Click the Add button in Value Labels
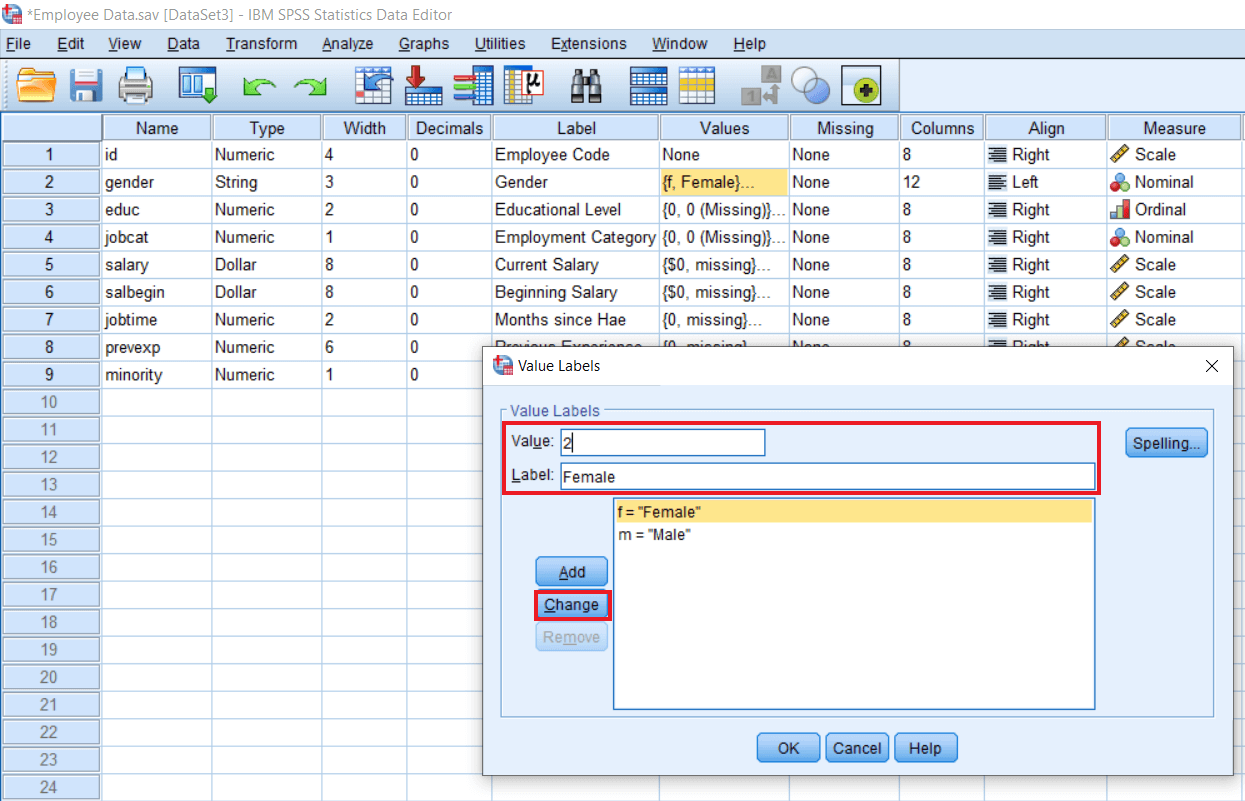The image size is (1245, 801). (571, 572)
